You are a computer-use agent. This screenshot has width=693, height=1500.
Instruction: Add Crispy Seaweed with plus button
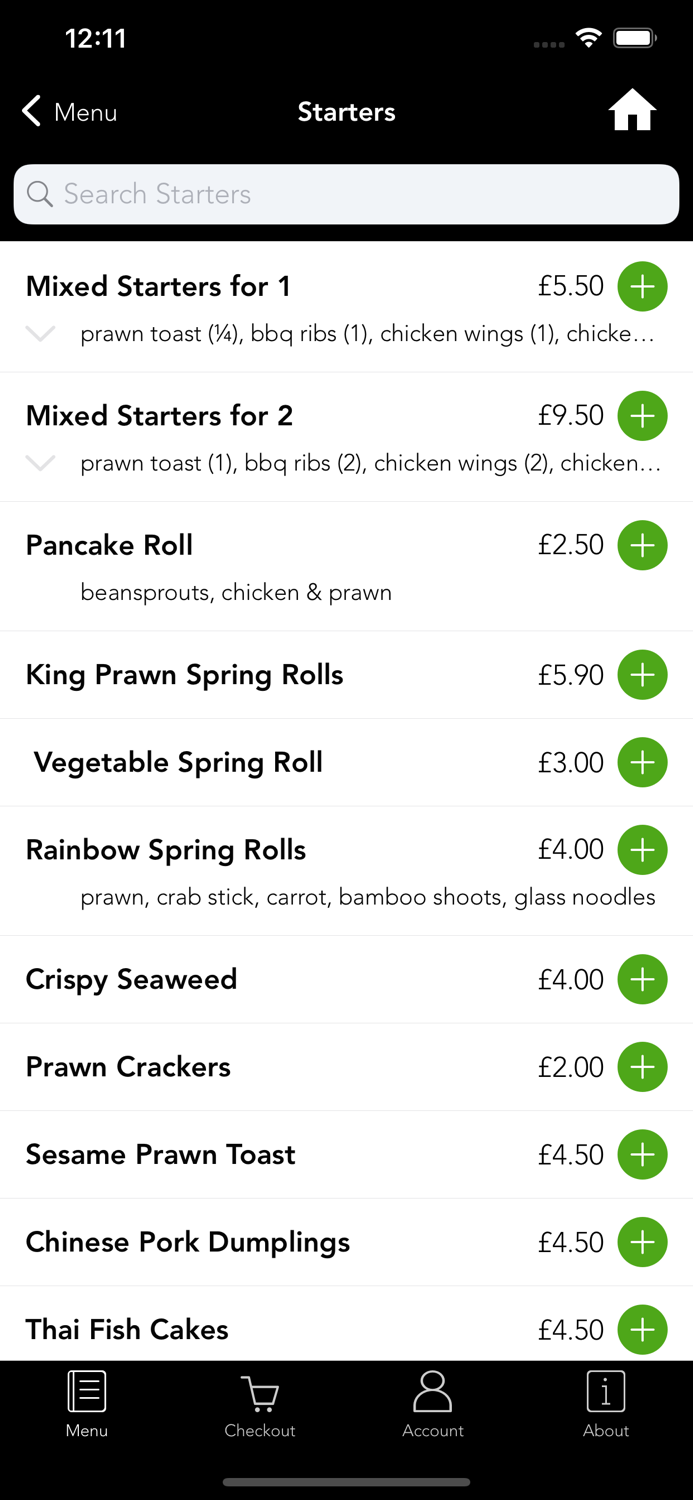pos(642,979)
